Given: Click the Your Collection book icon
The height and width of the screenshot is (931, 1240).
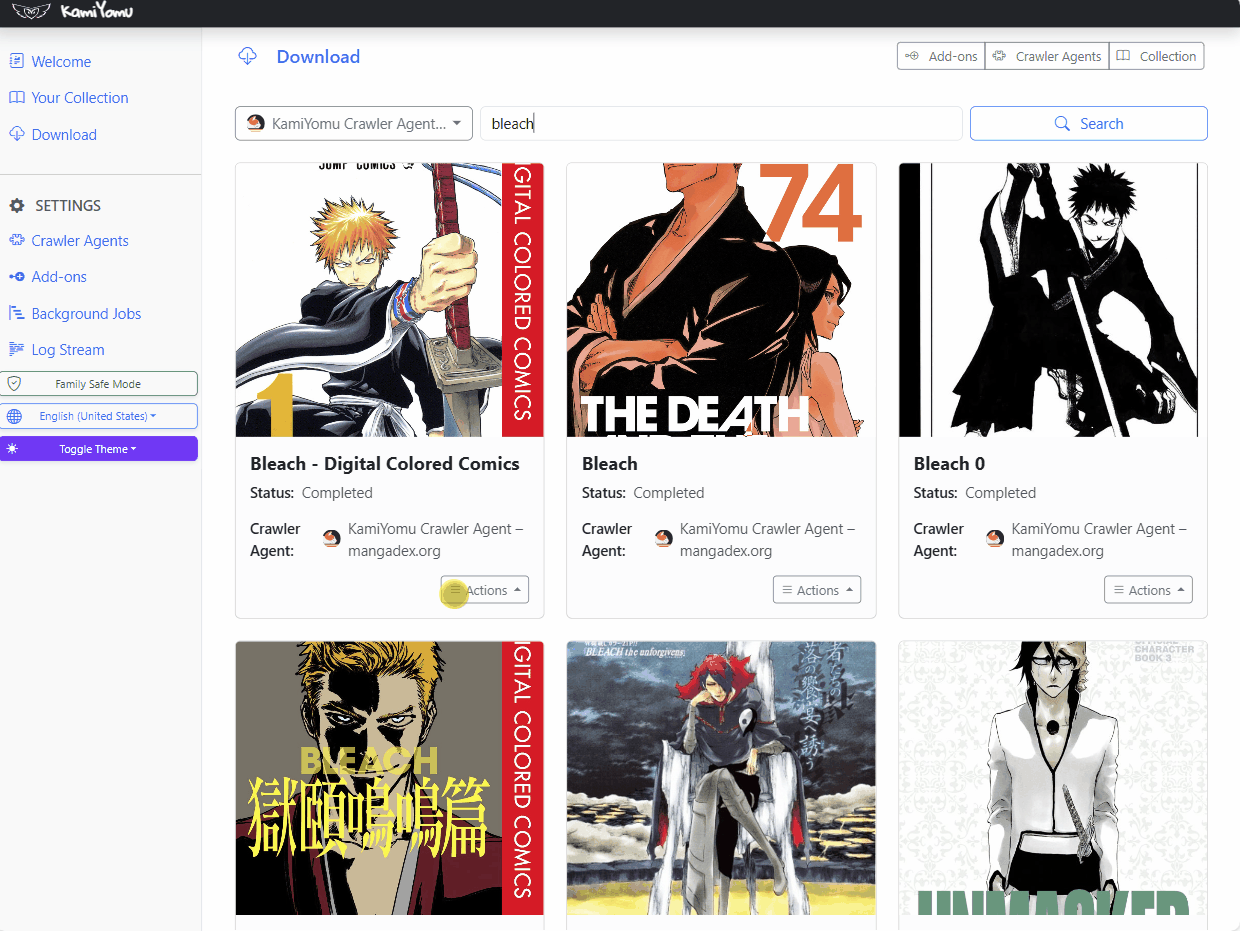Looking at the screenshot, I should pyautogui.click(x=16, y=98).
